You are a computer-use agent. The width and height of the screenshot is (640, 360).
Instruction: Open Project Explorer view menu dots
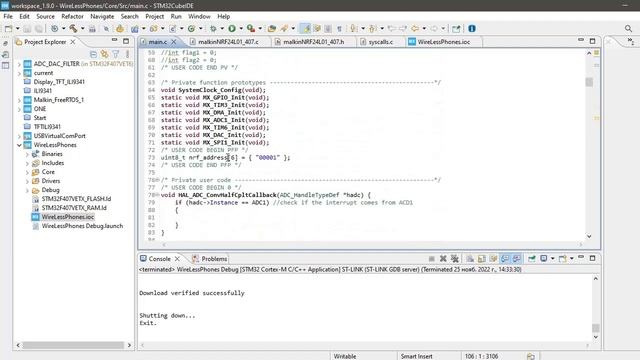coord(127,54)
